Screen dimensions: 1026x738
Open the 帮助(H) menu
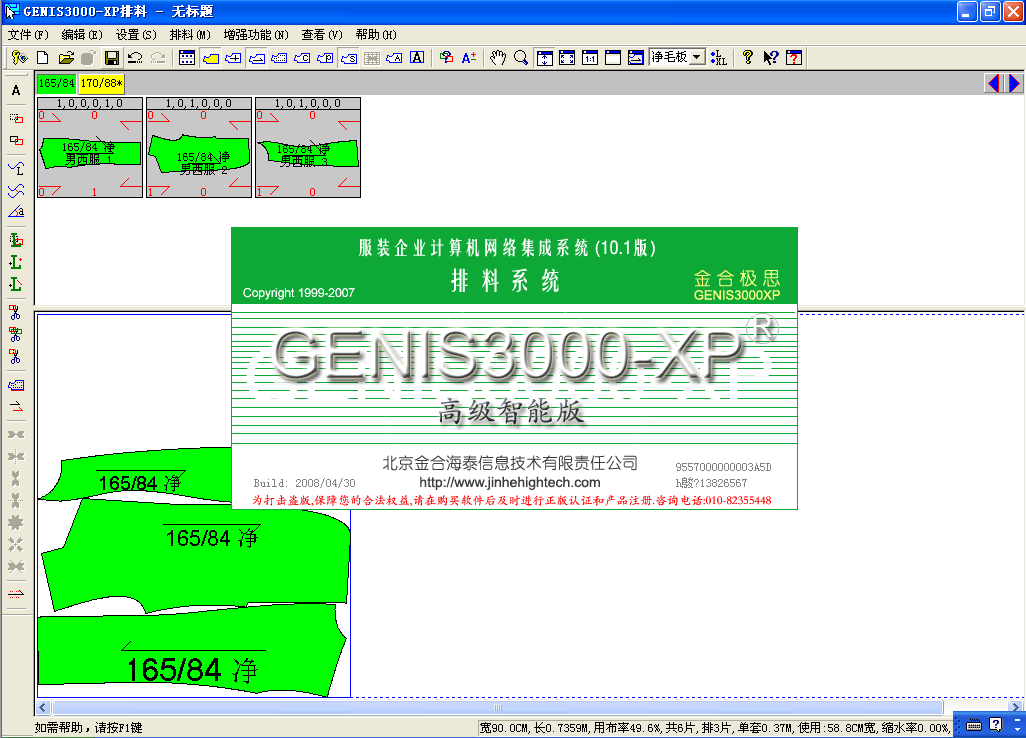point(376,35)
